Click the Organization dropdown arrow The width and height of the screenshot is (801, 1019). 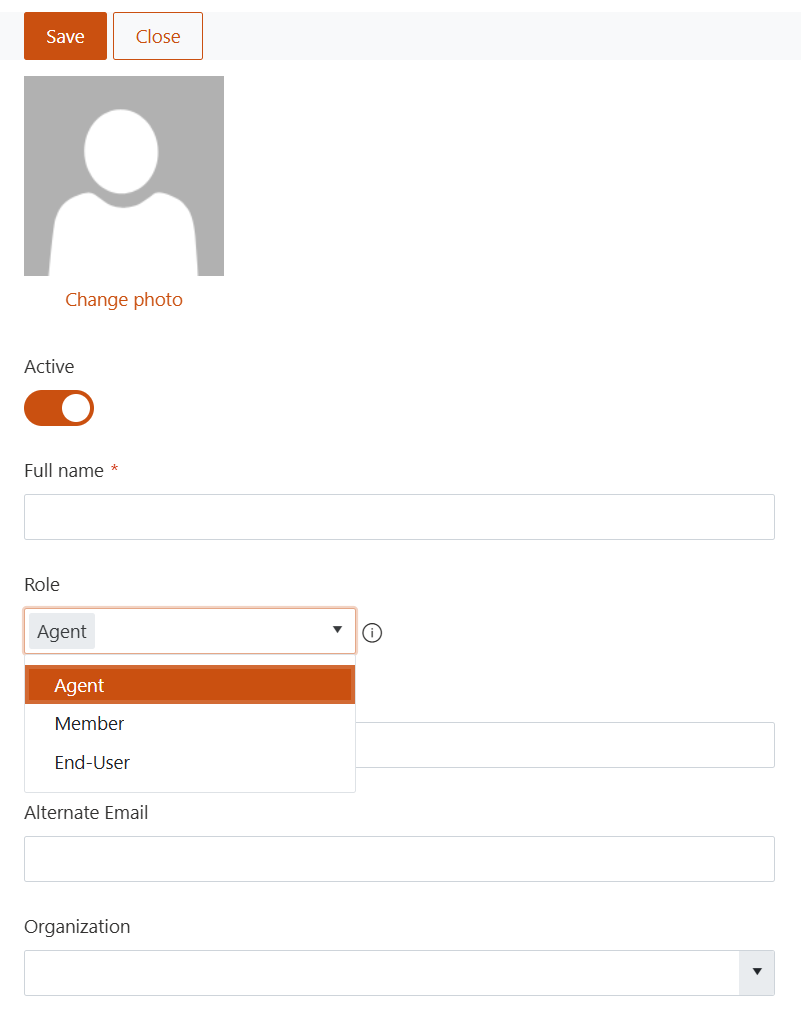coord(758,972)
